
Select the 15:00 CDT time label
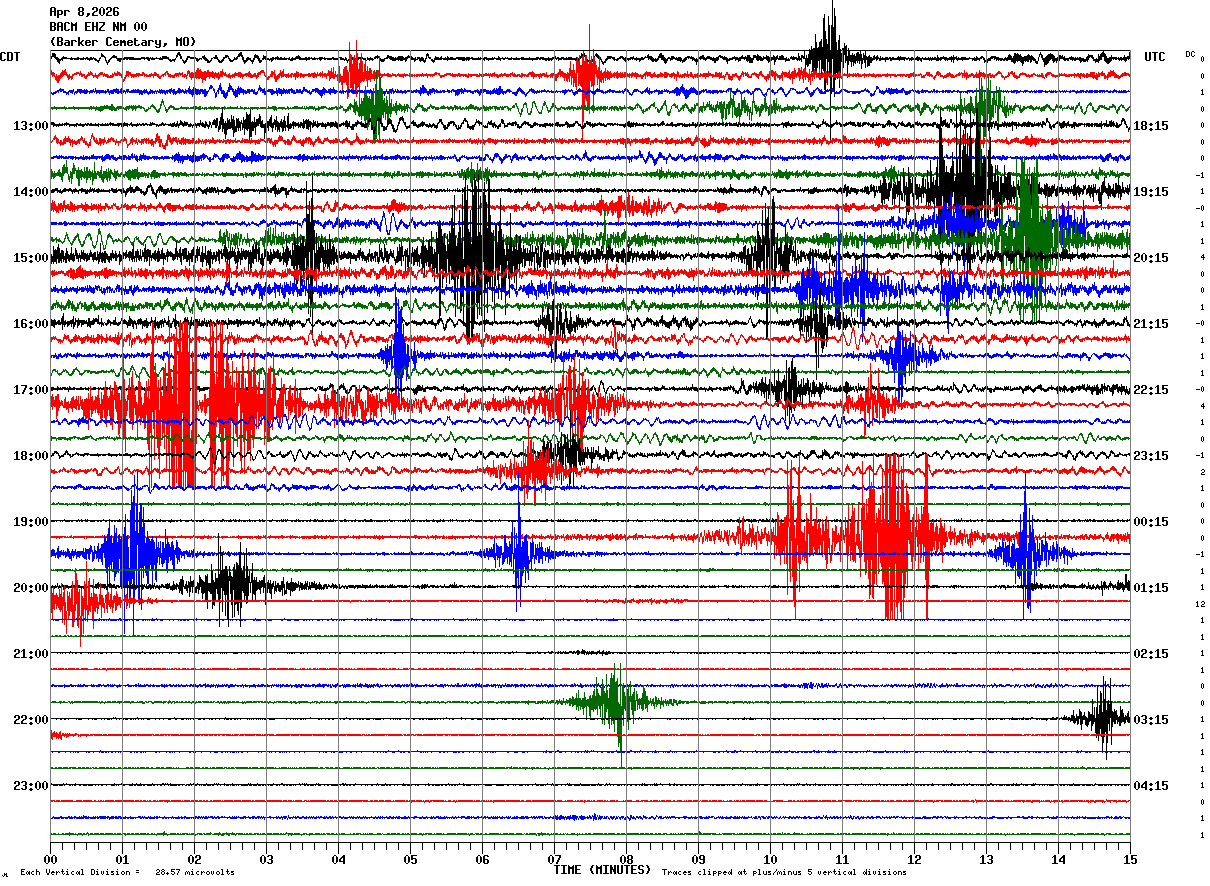31,258
